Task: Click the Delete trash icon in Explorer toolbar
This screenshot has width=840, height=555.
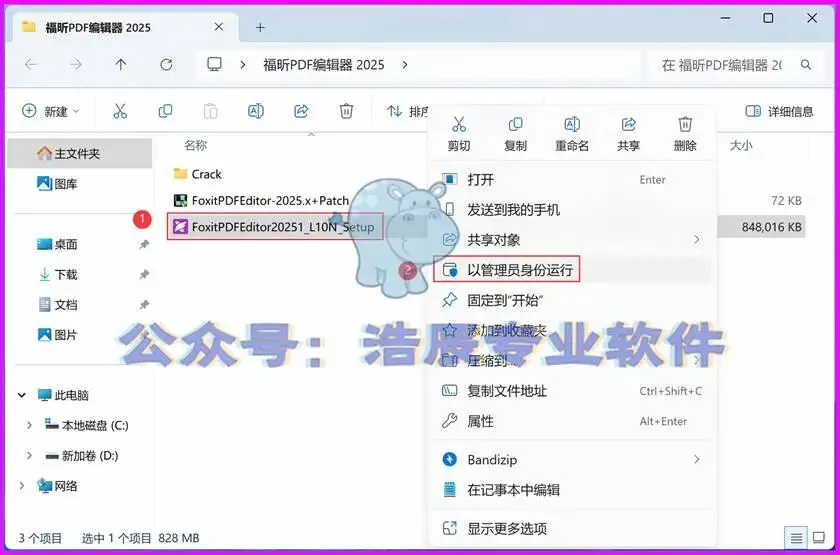Action: (346, 111)
